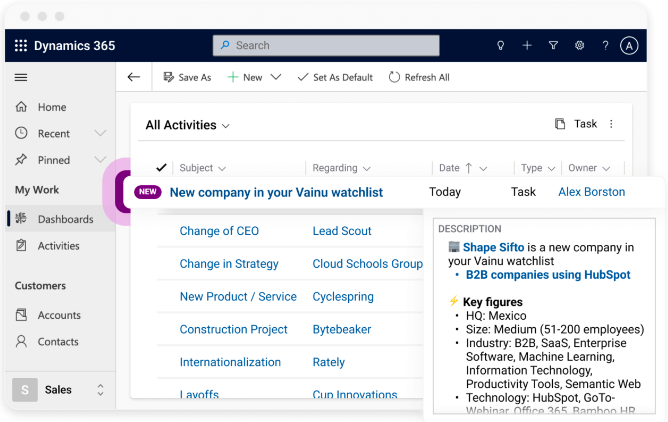This screenshot has width=668, height=422.
Task: Open the Construction Project activity
Action: 233,329
